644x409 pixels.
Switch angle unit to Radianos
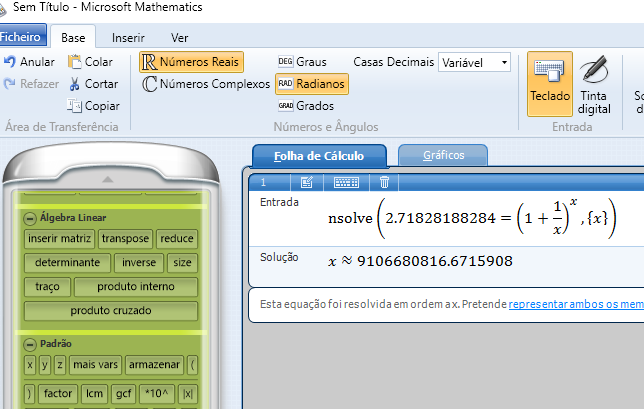[312, 84]
